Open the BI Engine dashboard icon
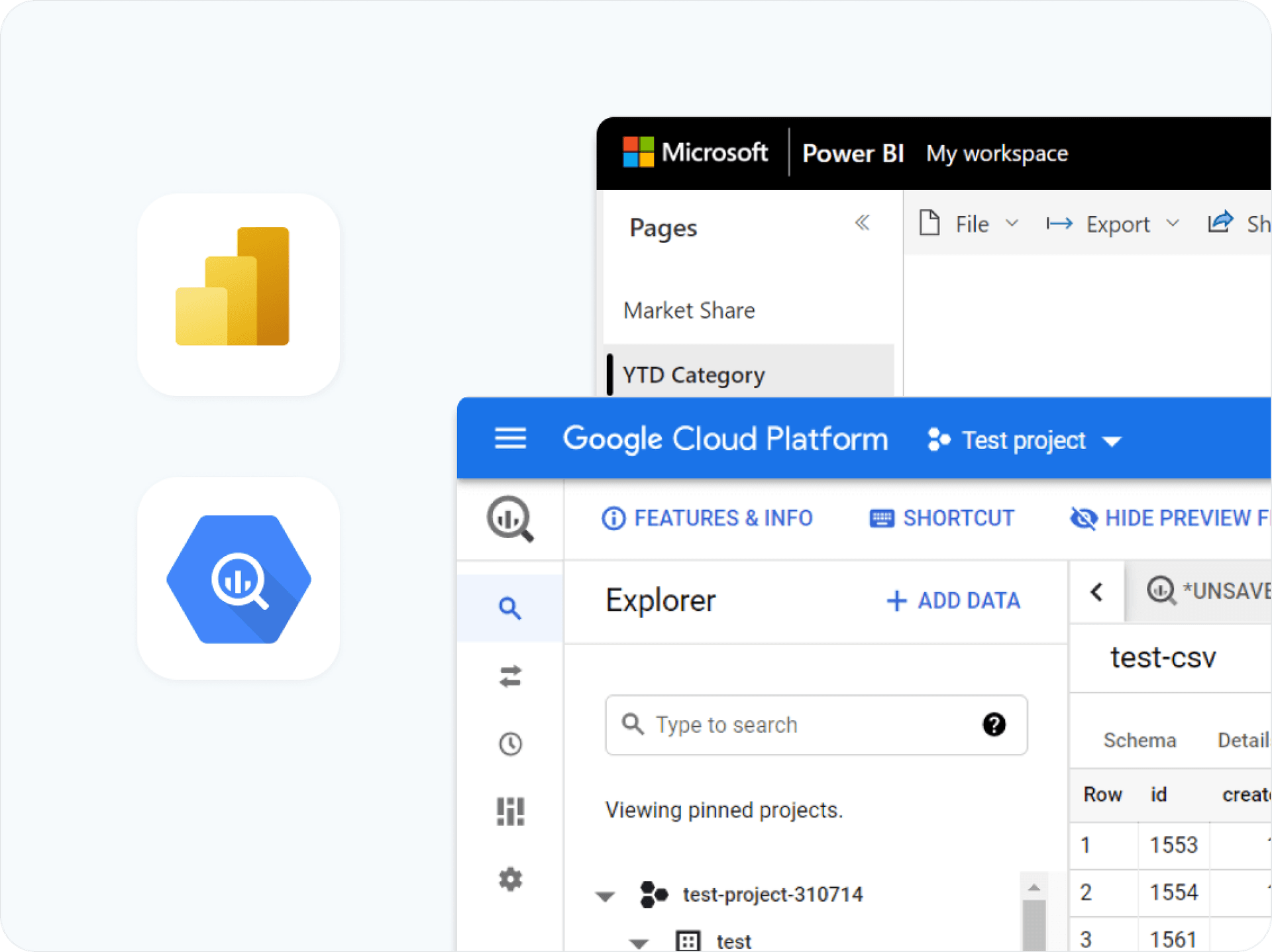The image size is (1272, 952). coord(510,811)
